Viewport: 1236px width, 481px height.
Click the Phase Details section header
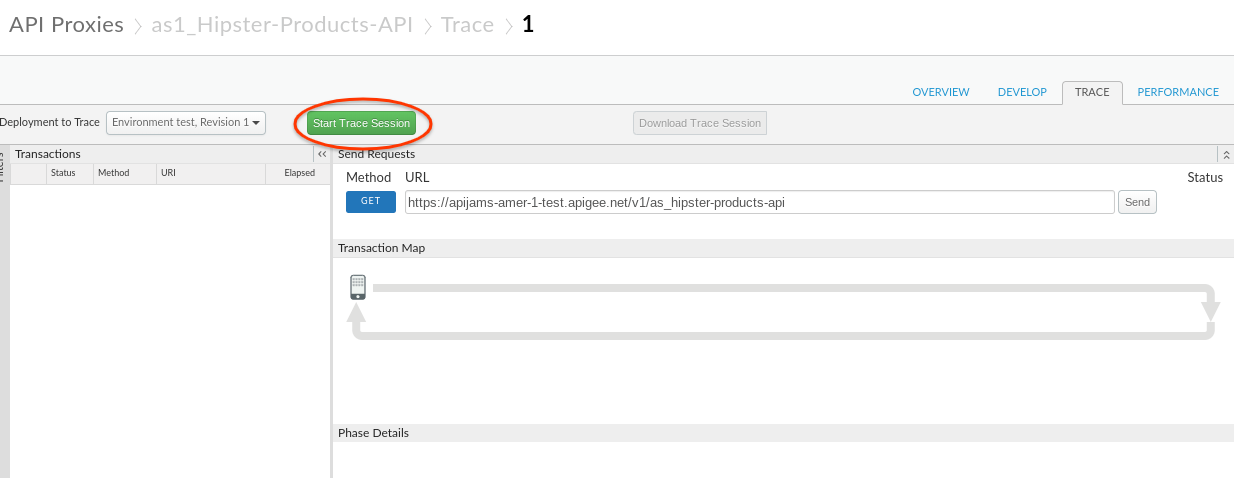coord(782,433)
